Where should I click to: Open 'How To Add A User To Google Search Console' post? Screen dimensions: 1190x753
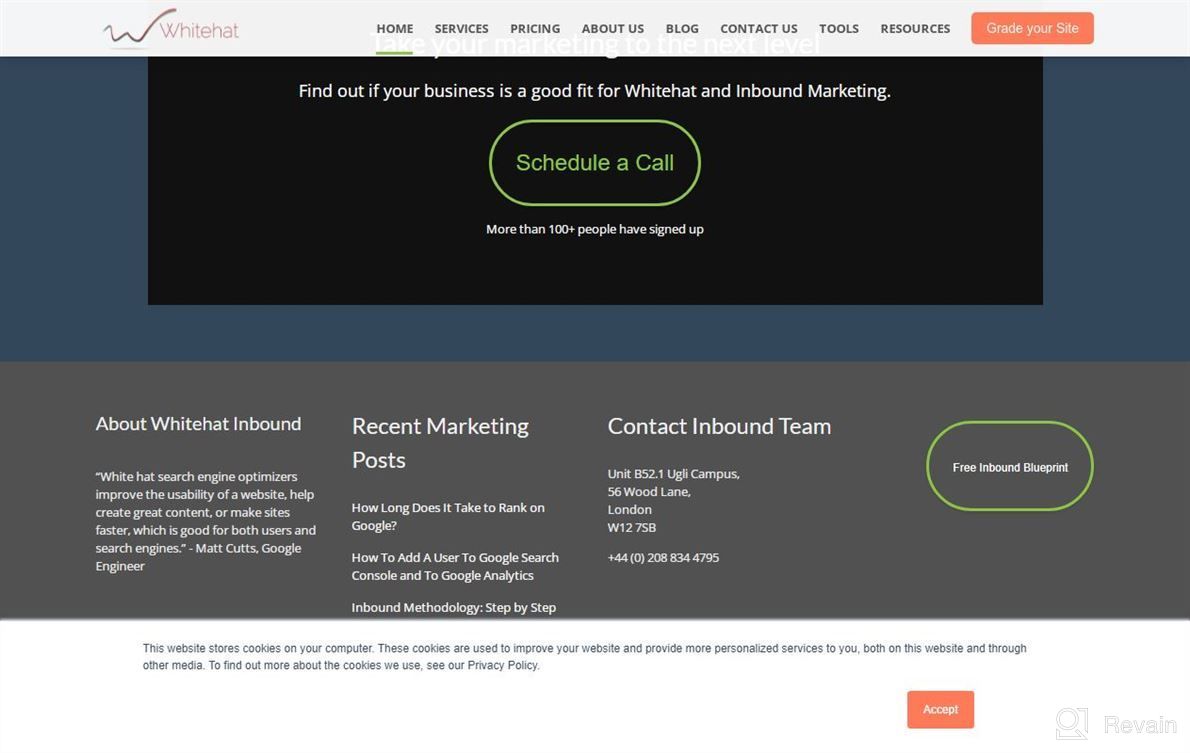pyautogui.click(x=455, y=566)
